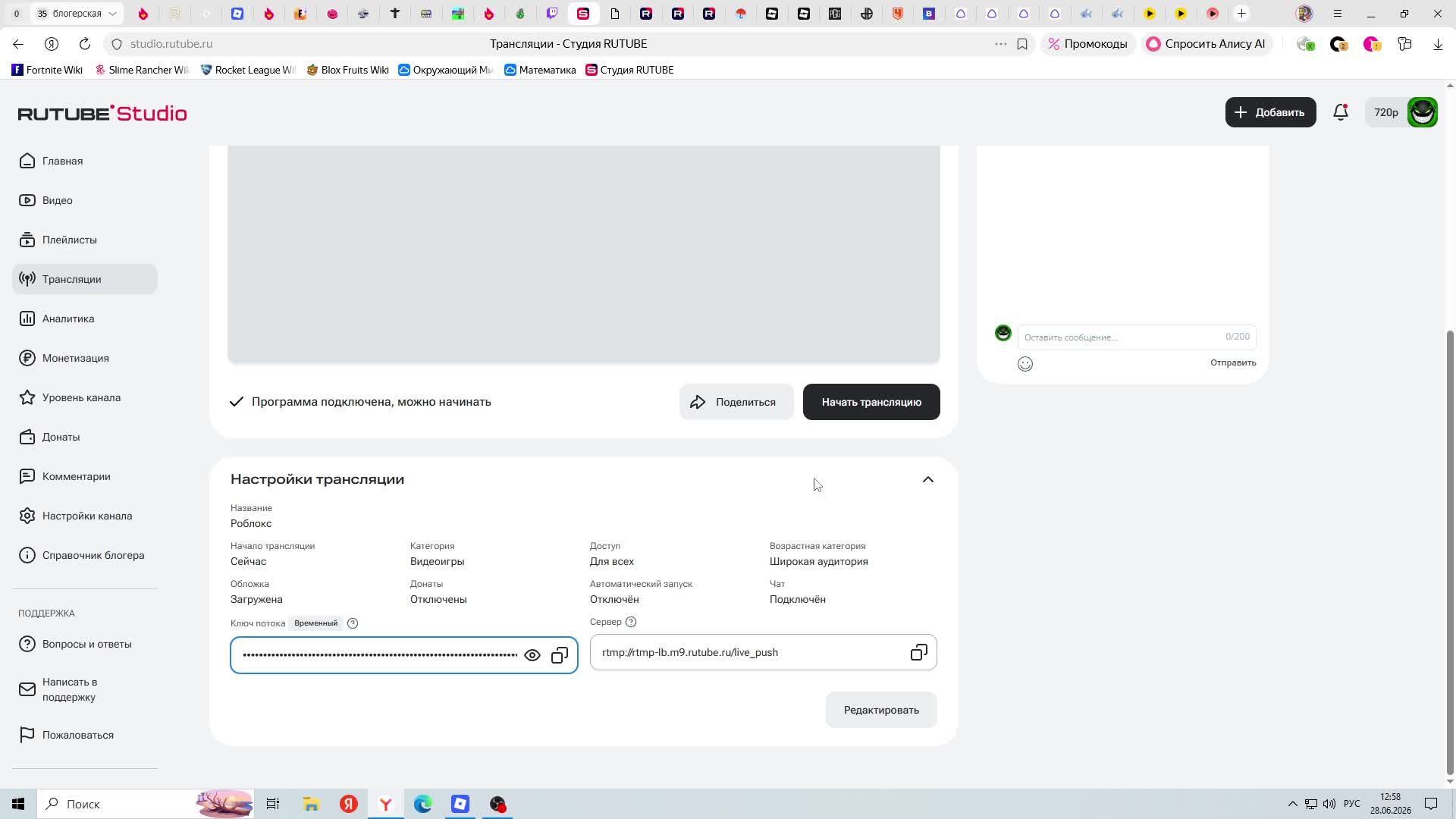The height and width of the screenshot is (819, 1456).
Task: Switch the РУС keyboard language
Action: point(1352,804)
